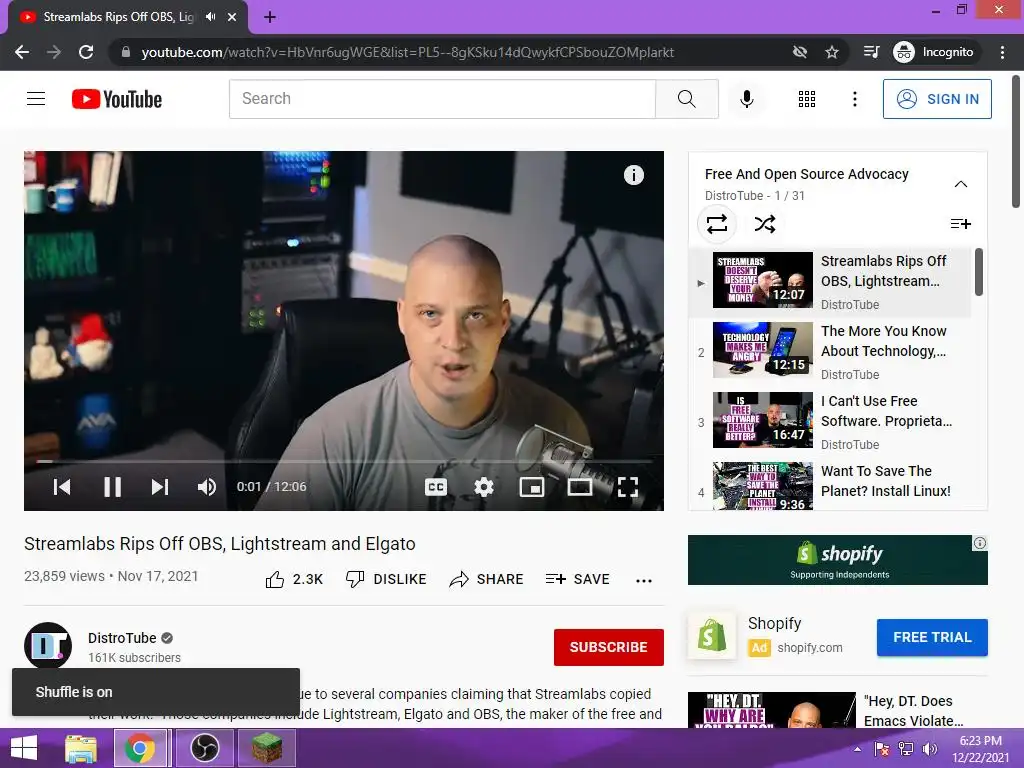
Task: Pause the playing video
Action: [112, 487]
